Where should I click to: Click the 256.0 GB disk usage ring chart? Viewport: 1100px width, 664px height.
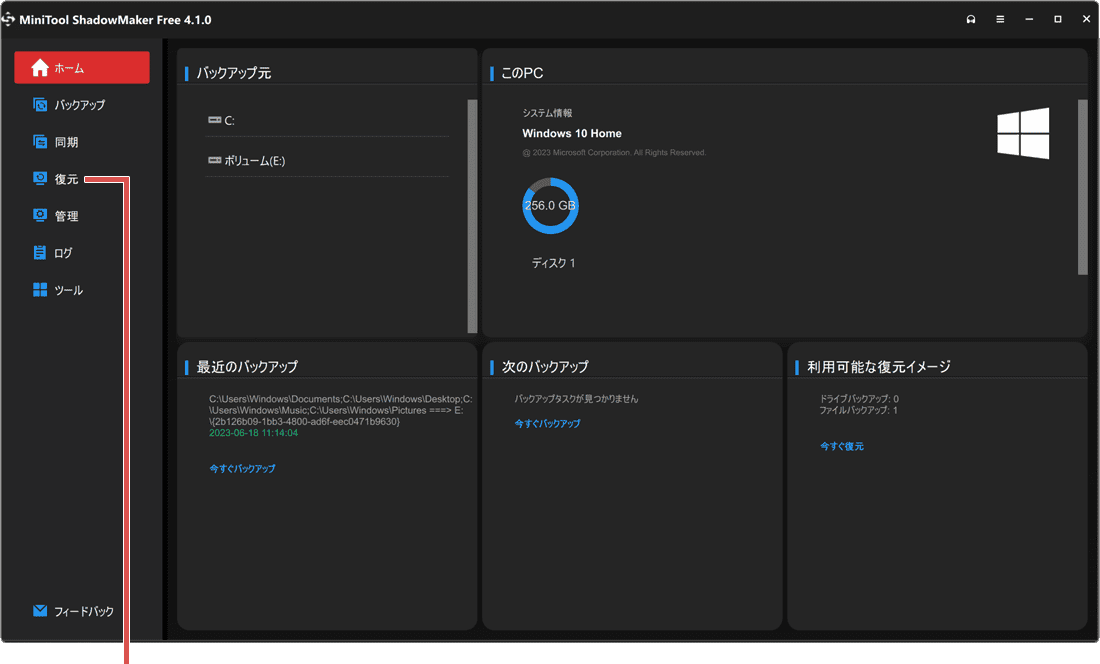click(550, 205)
